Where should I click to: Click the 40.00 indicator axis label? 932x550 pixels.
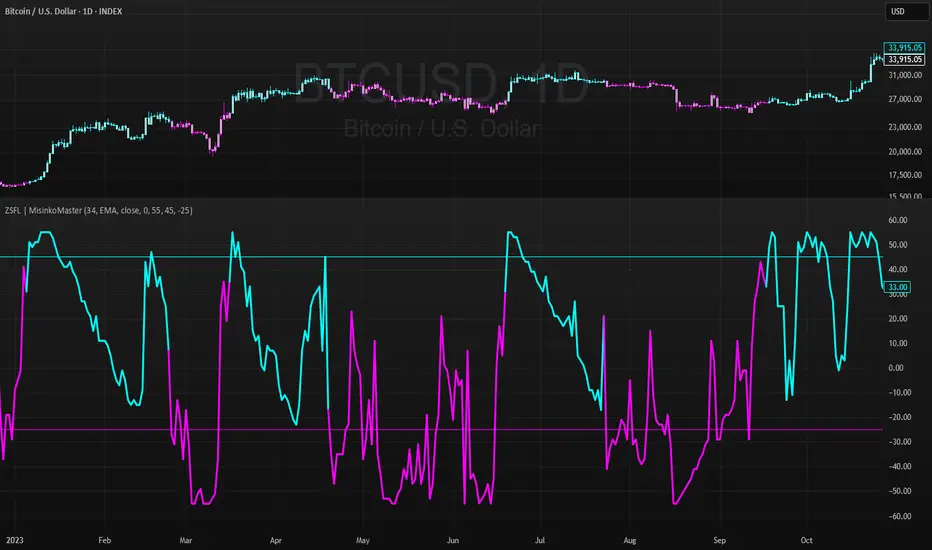coord(898,269)
